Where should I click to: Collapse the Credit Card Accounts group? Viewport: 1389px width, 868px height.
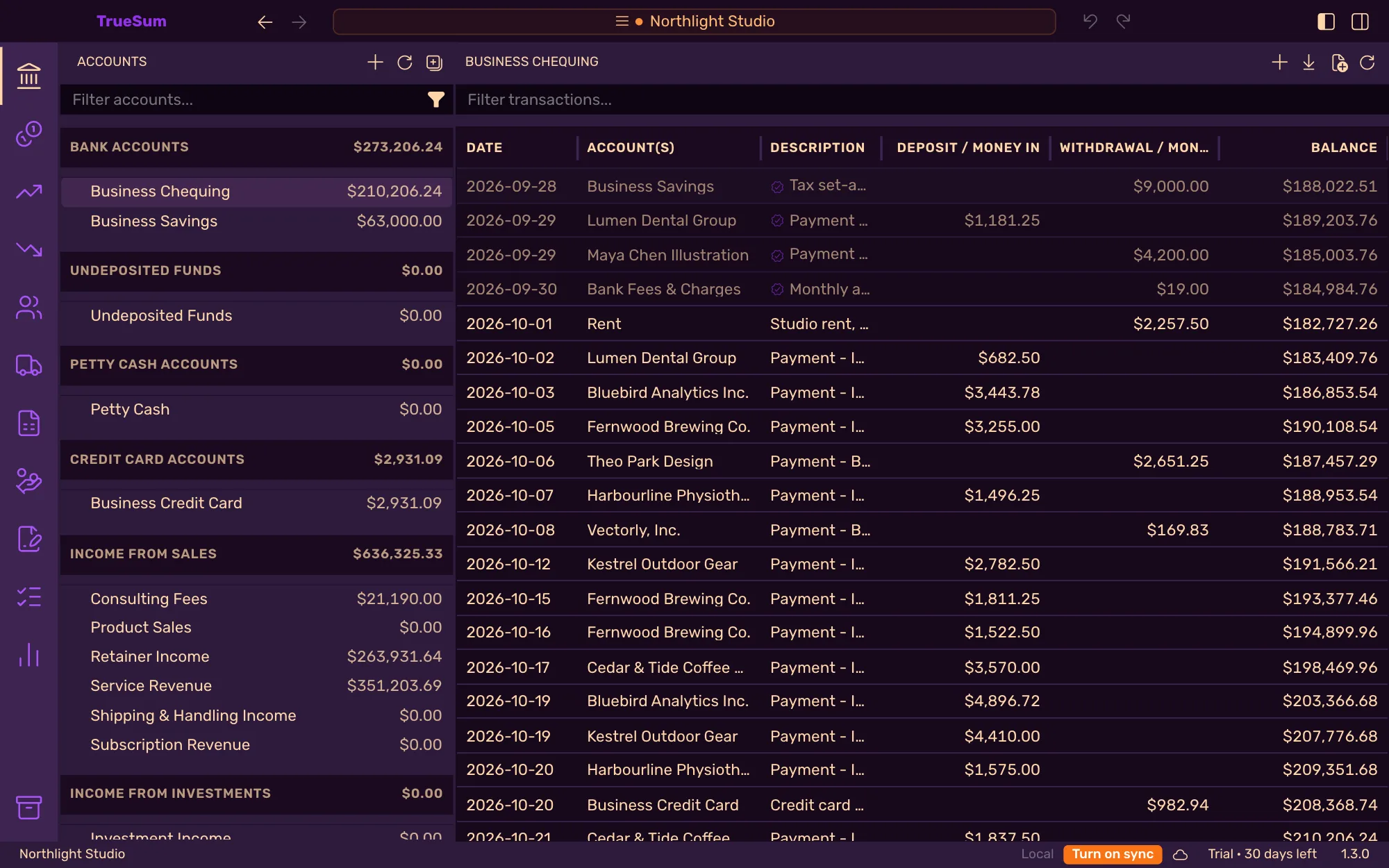coord(256,460)
